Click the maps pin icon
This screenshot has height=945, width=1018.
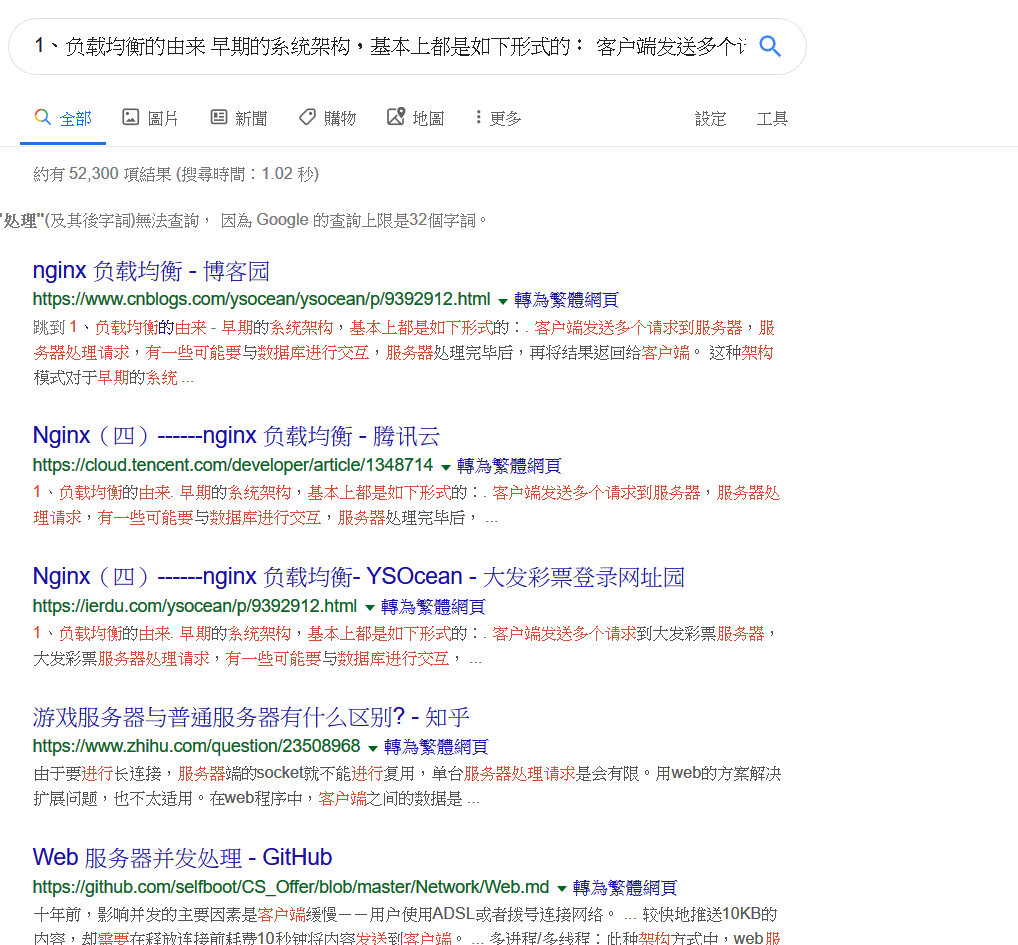coord(396,116)
